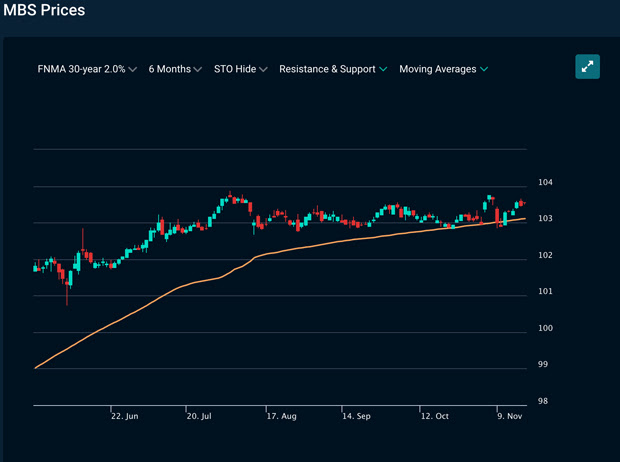Select the 20. Jul date label
620x462 pixels.
[x=199, y=415]
